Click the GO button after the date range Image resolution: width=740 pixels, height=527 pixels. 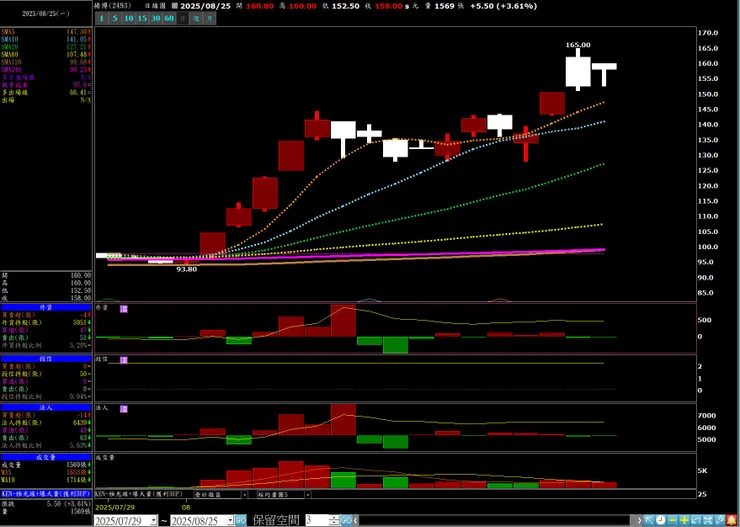coord(240,520)
